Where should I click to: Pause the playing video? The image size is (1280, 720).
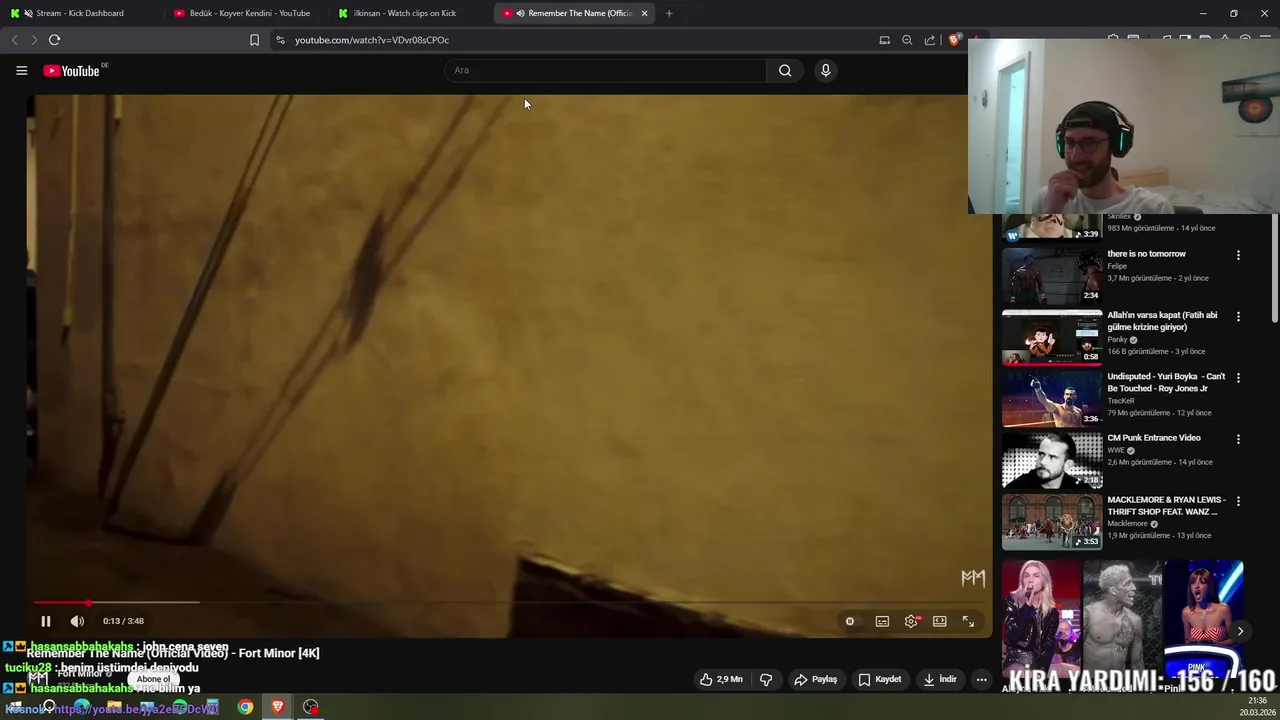coord(45,621)
